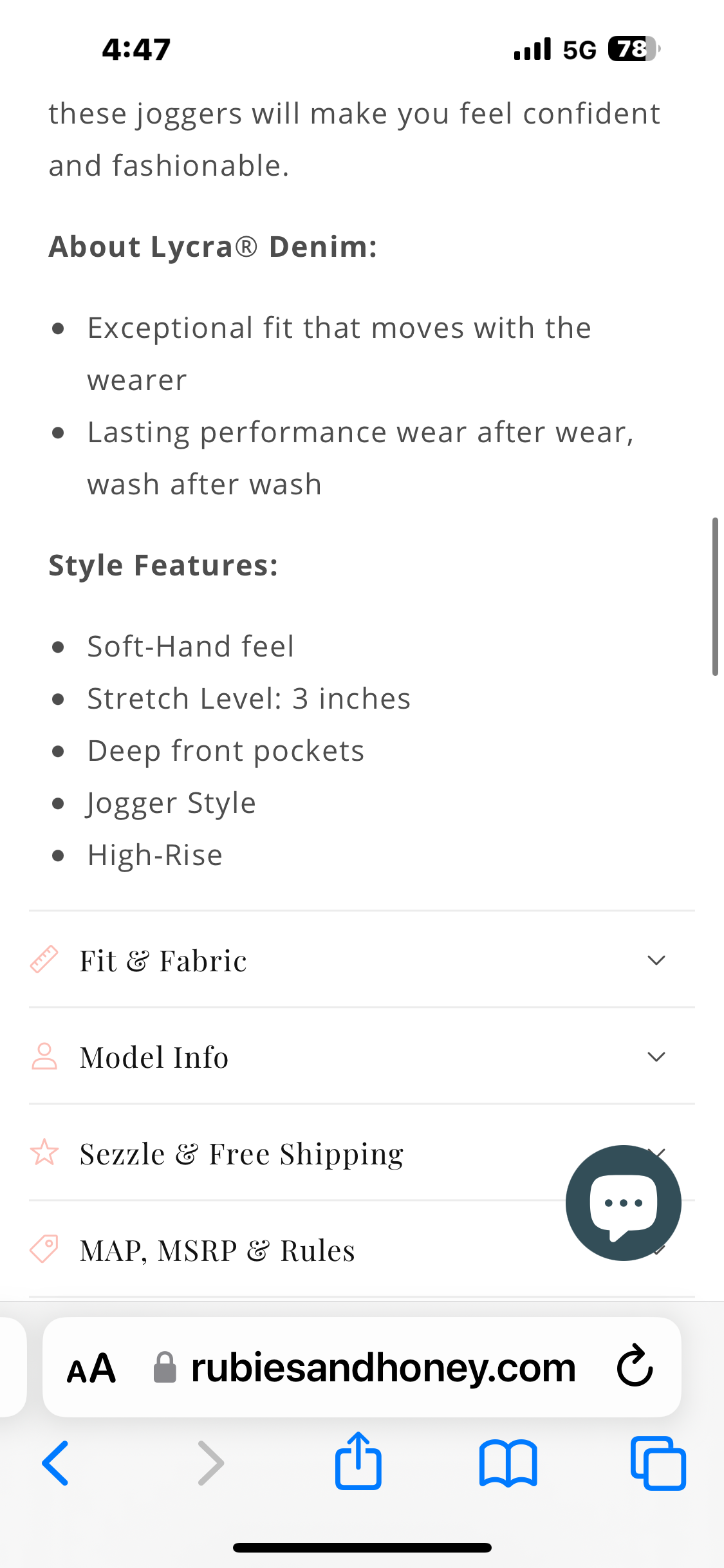
Task: Open MAP, MSRP & Rules section
Action: [x=217, y=1250]
